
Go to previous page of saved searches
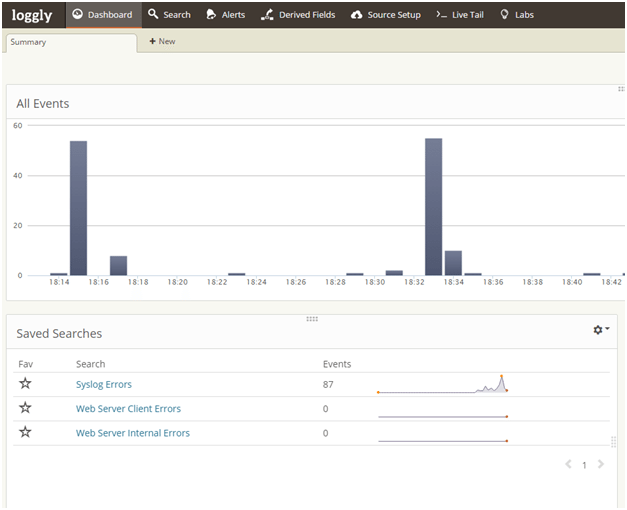click(x=569, y=465)
